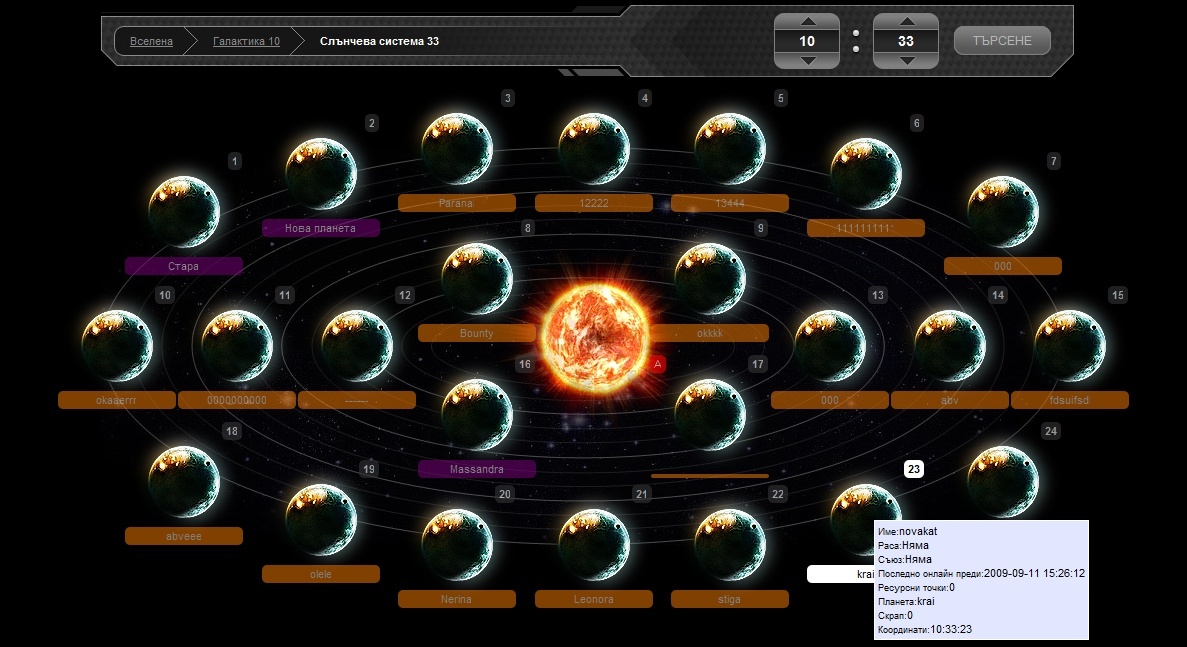1187x647 pixels.
Task: Click the olele name label
Action: tap(321, 574)
